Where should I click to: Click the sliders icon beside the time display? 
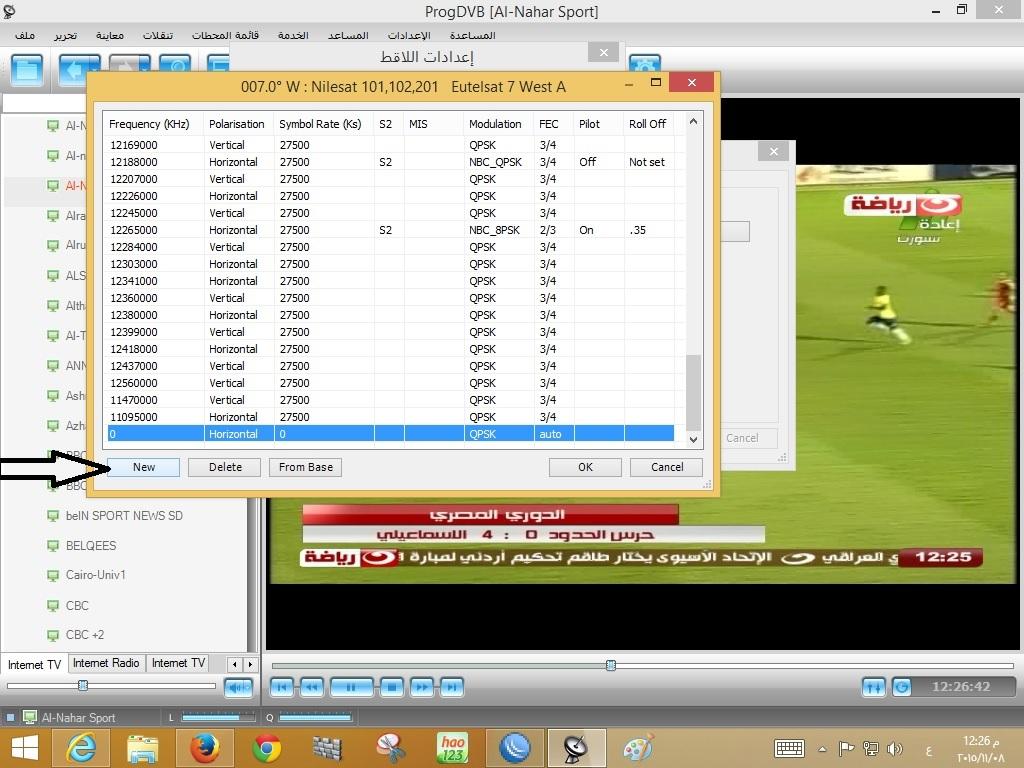[x=874, y=687]
